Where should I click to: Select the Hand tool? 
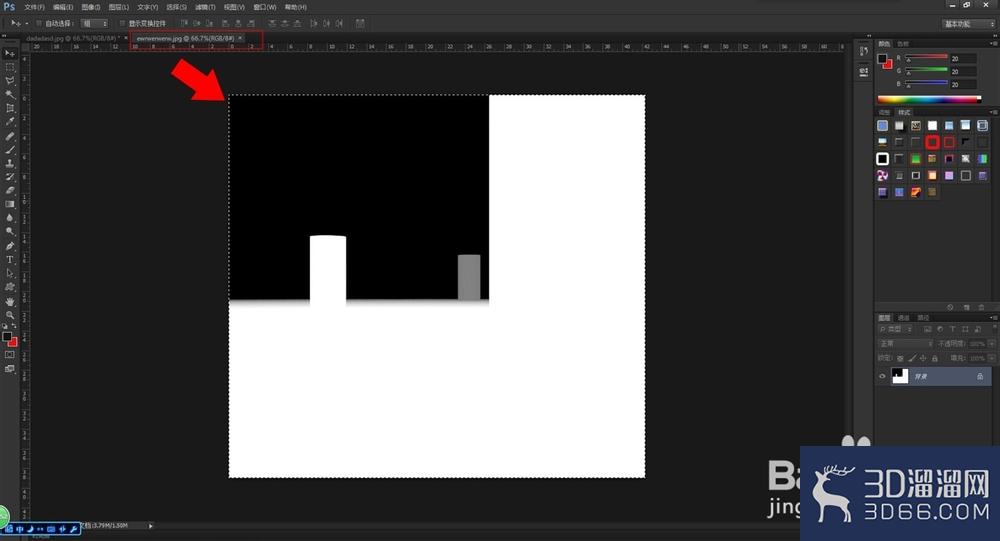(10, 301)
